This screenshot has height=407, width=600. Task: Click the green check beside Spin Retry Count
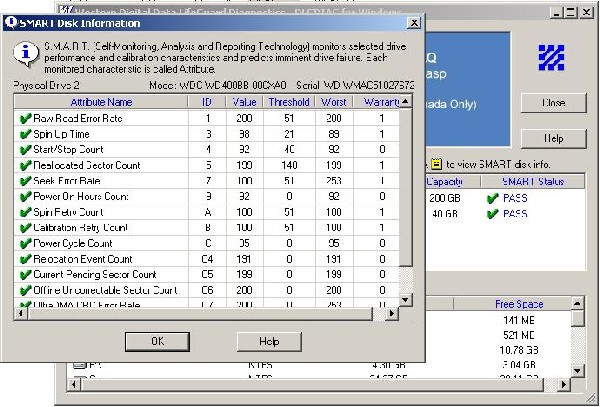pos(25,212)
